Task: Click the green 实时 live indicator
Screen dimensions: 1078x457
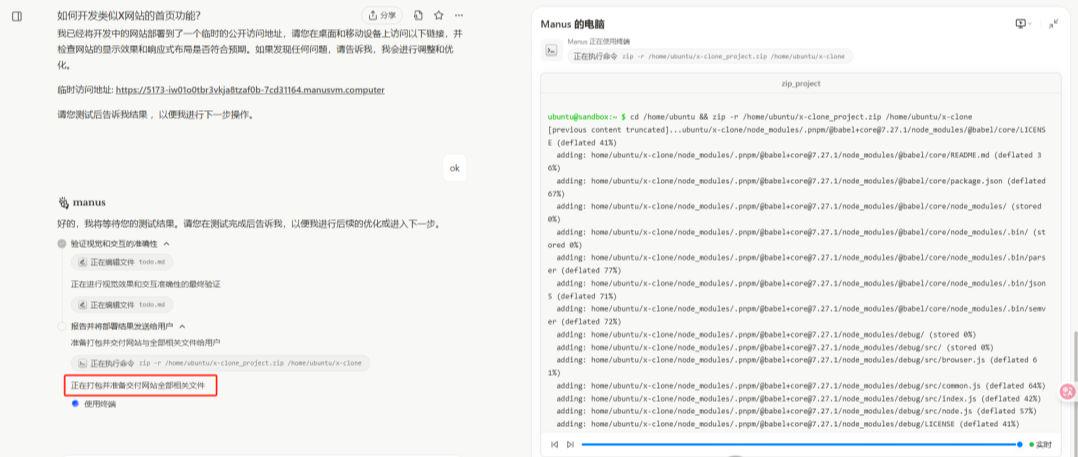Action: (1040, 445)
